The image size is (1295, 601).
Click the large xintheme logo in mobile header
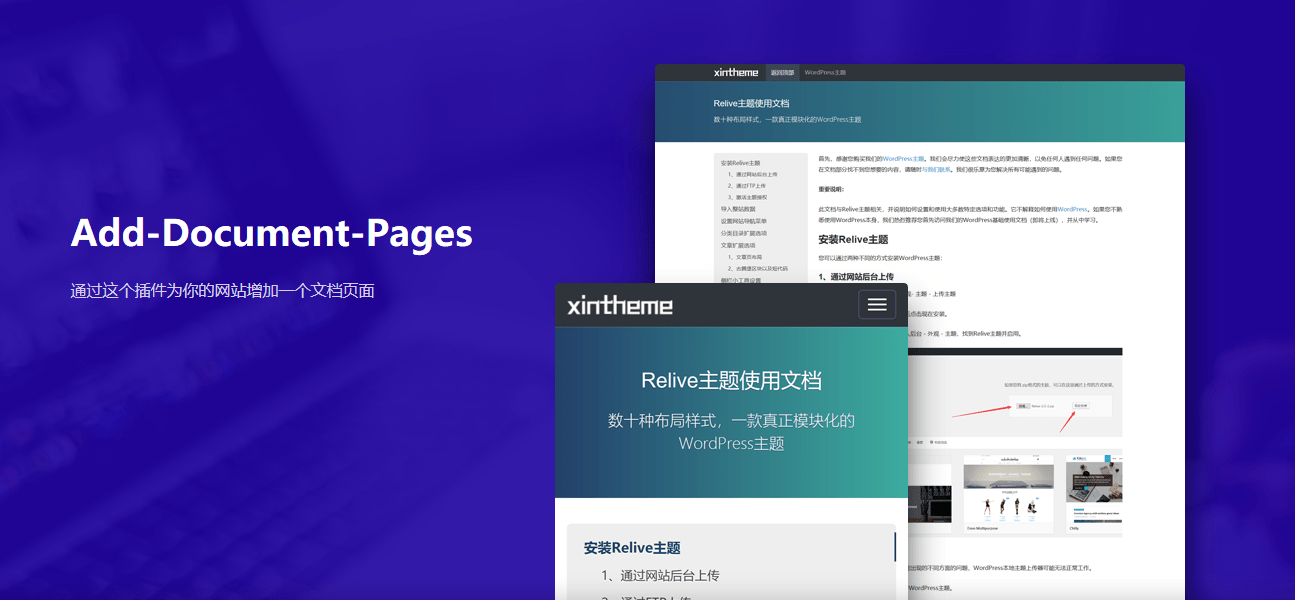pyautogui.click(x=620, y=306)
